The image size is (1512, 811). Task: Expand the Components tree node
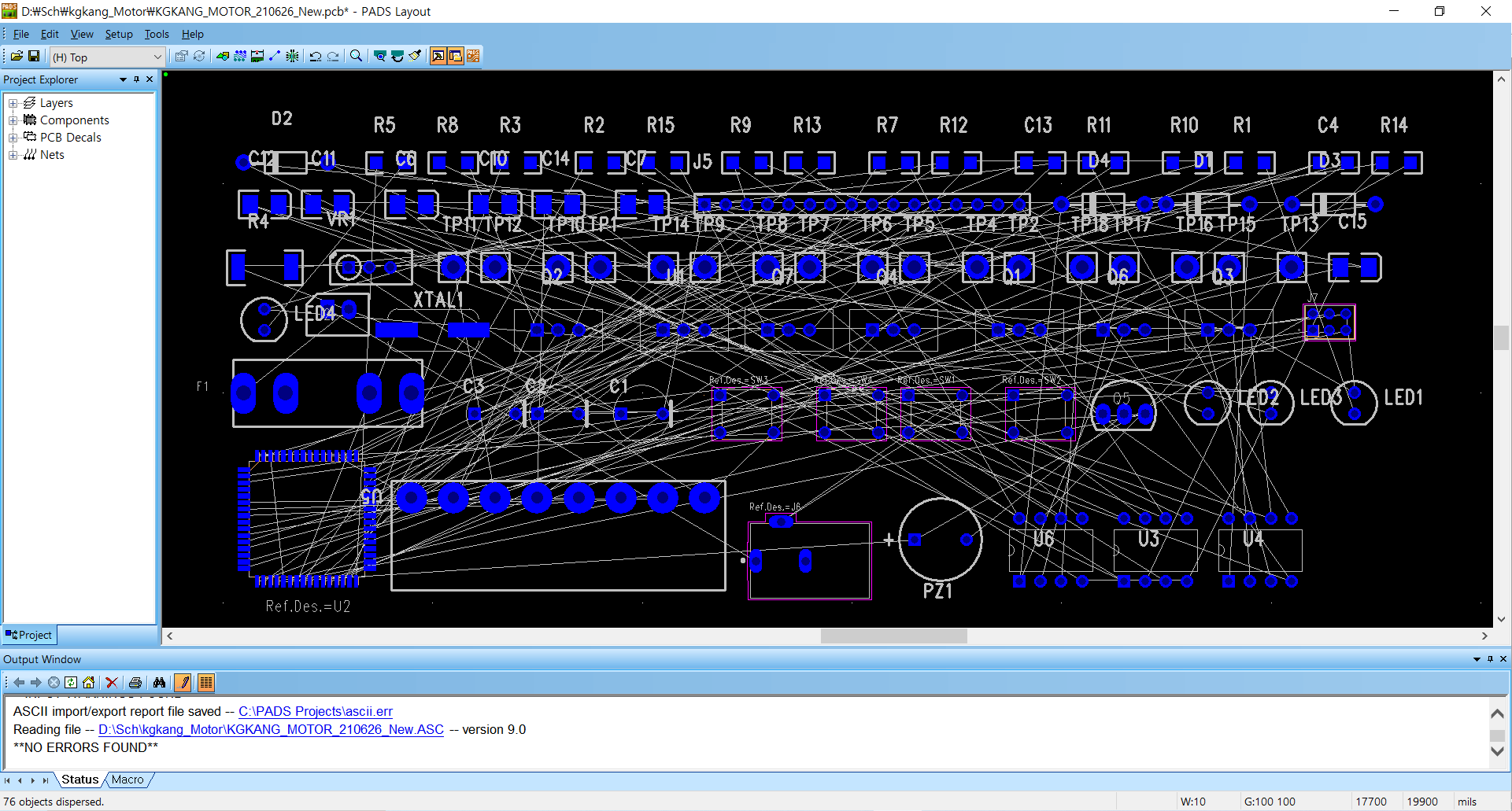[x=13, y=120]
